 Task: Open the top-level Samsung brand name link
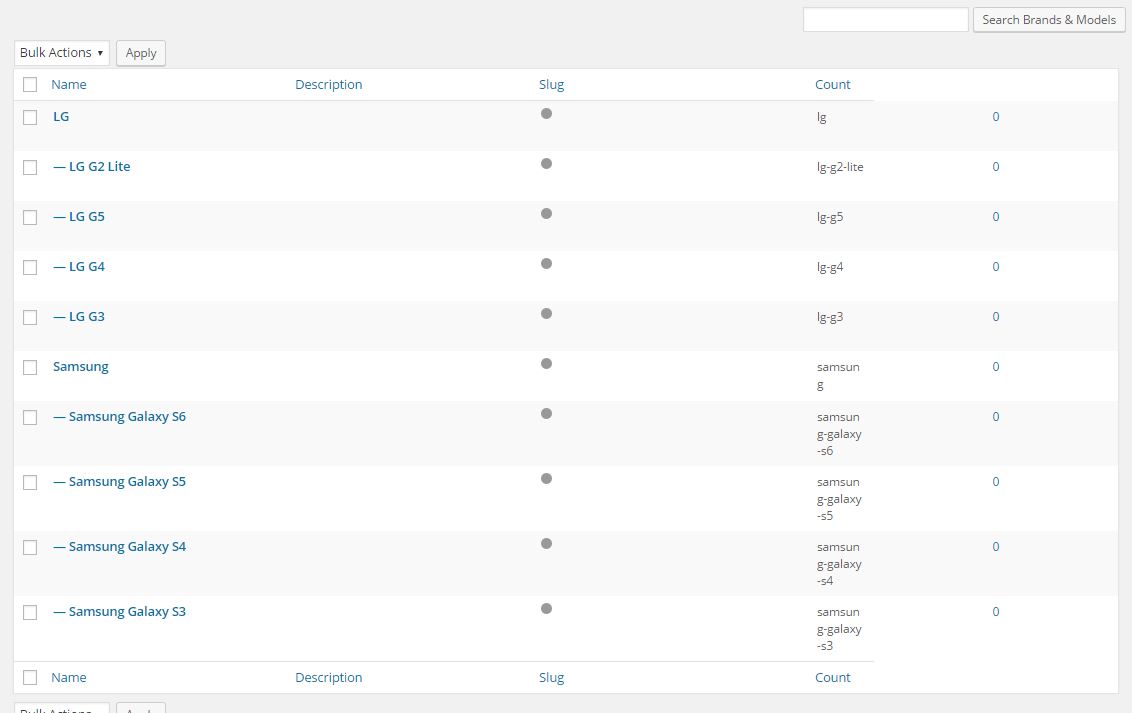[81, 367]
